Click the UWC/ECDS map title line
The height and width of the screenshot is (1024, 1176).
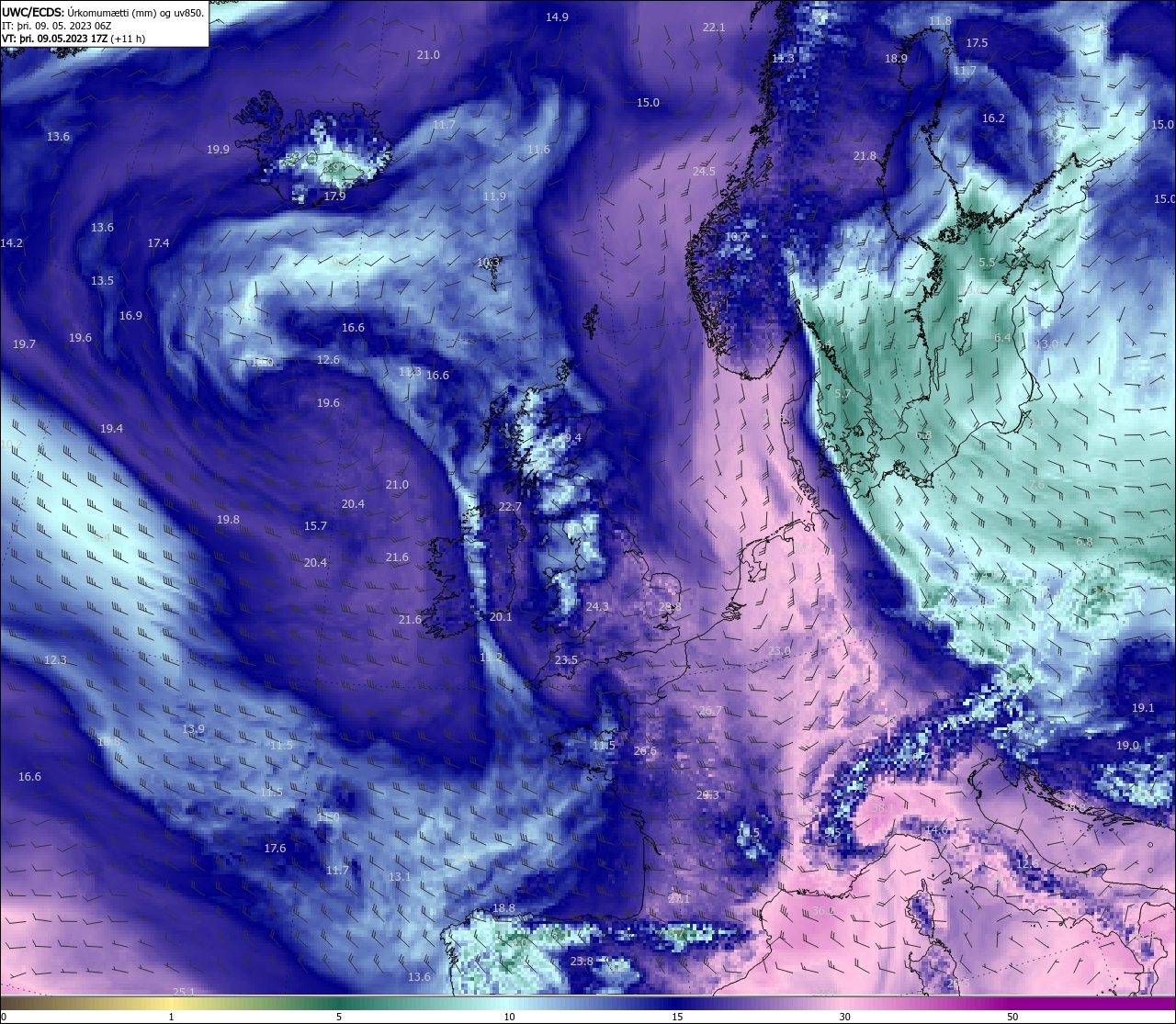(103, 12)
